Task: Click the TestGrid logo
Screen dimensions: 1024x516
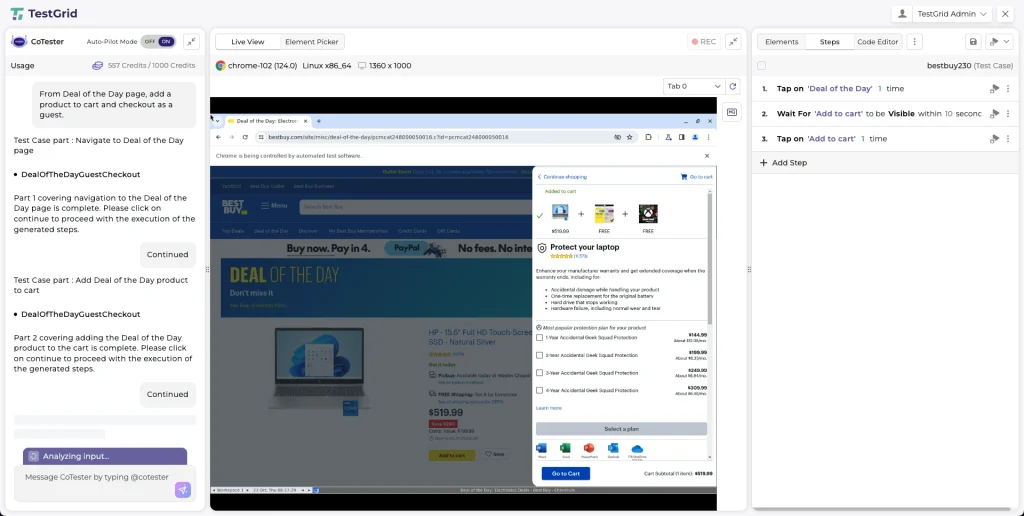Action: point(43,14)
